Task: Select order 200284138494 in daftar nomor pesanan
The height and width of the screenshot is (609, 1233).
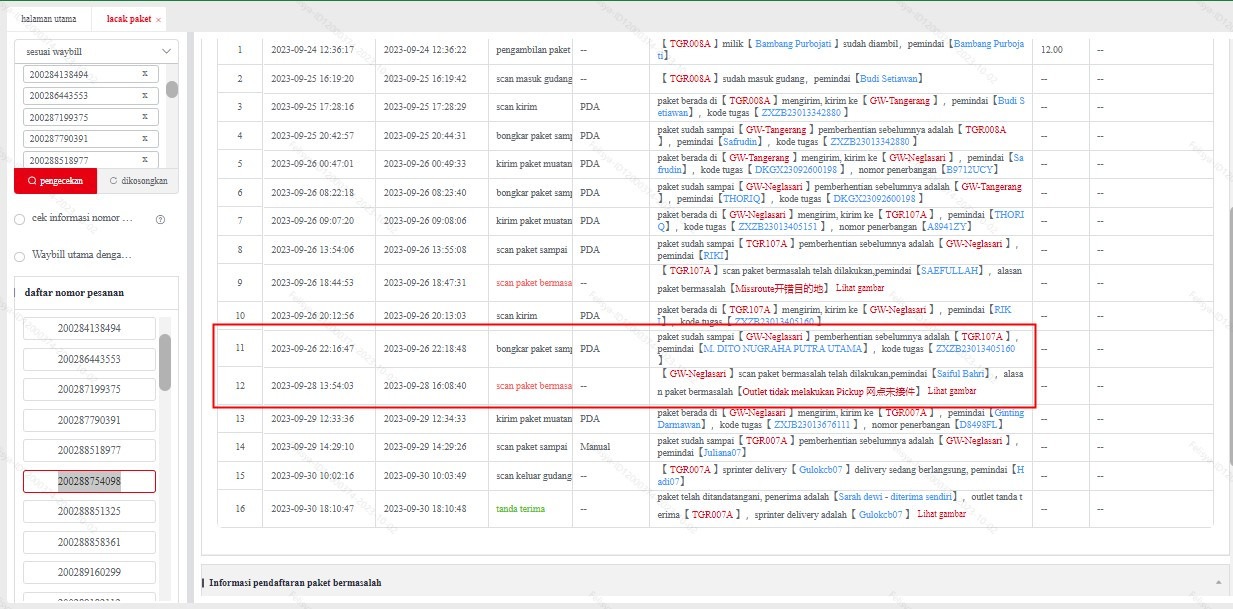Action: (x=89, y=328)
